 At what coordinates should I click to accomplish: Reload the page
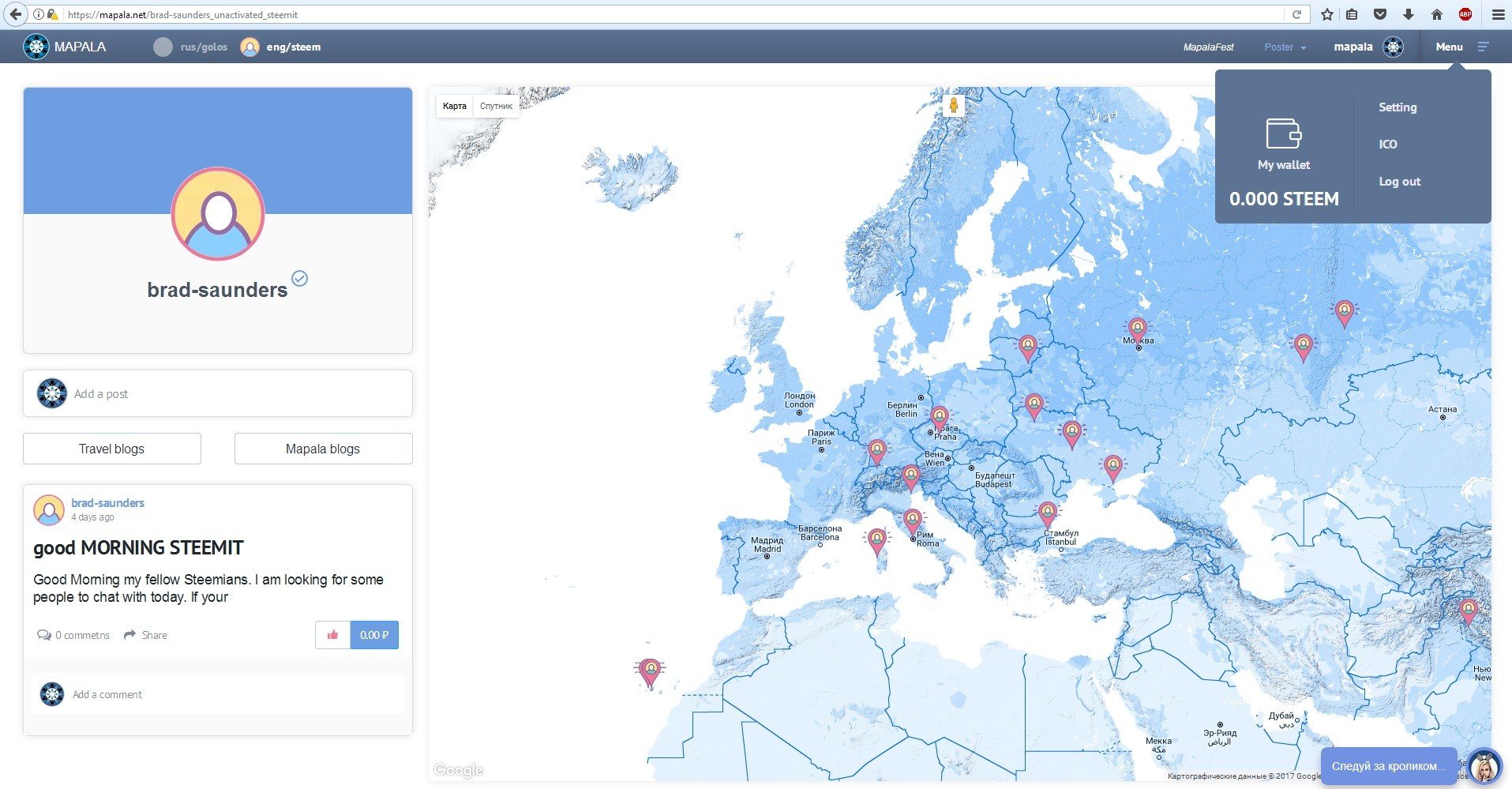(x=1296, y=14)
